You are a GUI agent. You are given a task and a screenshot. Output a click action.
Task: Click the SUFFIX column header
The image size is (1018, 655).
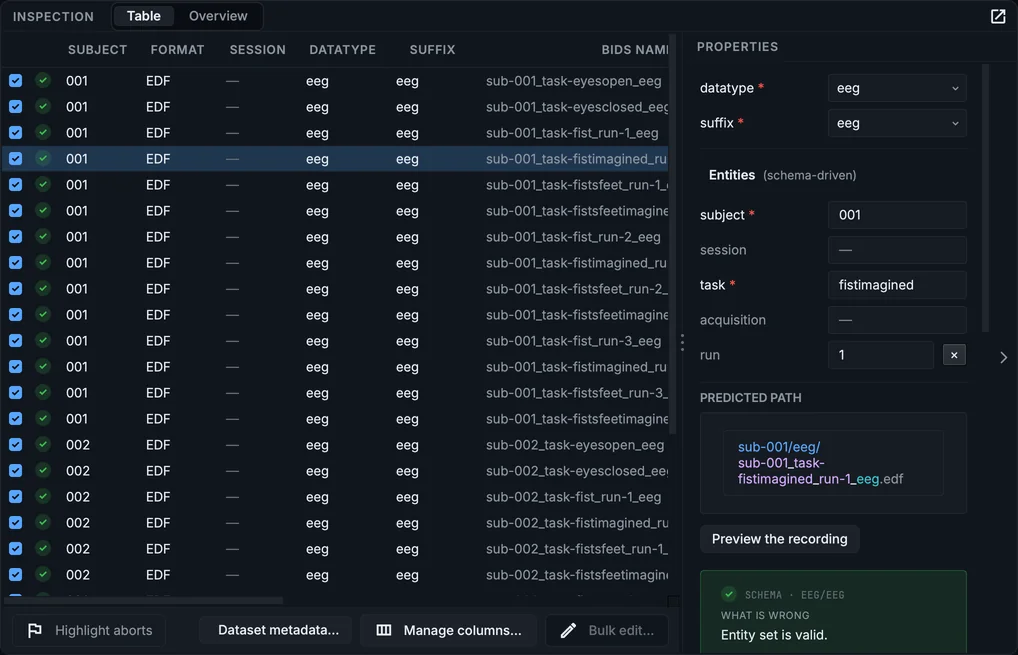(x=432, y=50)
